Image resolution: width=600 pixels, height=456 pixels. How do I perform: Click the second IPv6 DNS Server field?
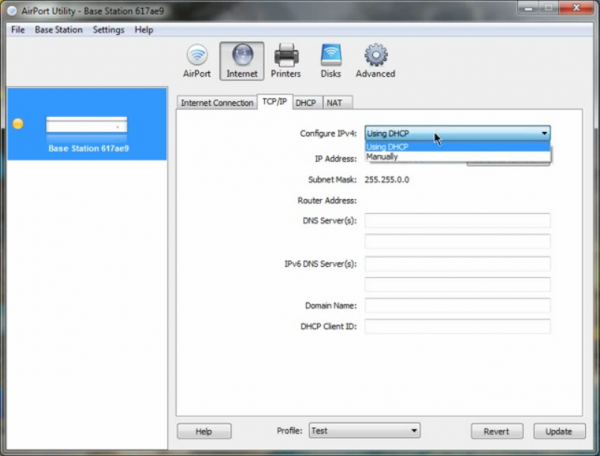click(x=458, y=285)
